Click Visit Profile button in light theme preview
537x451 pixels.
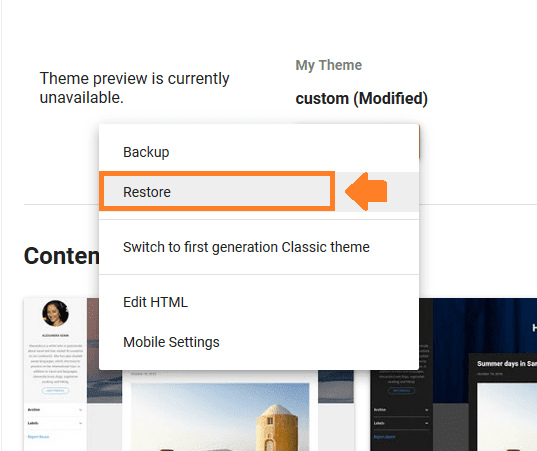(55, 391)
